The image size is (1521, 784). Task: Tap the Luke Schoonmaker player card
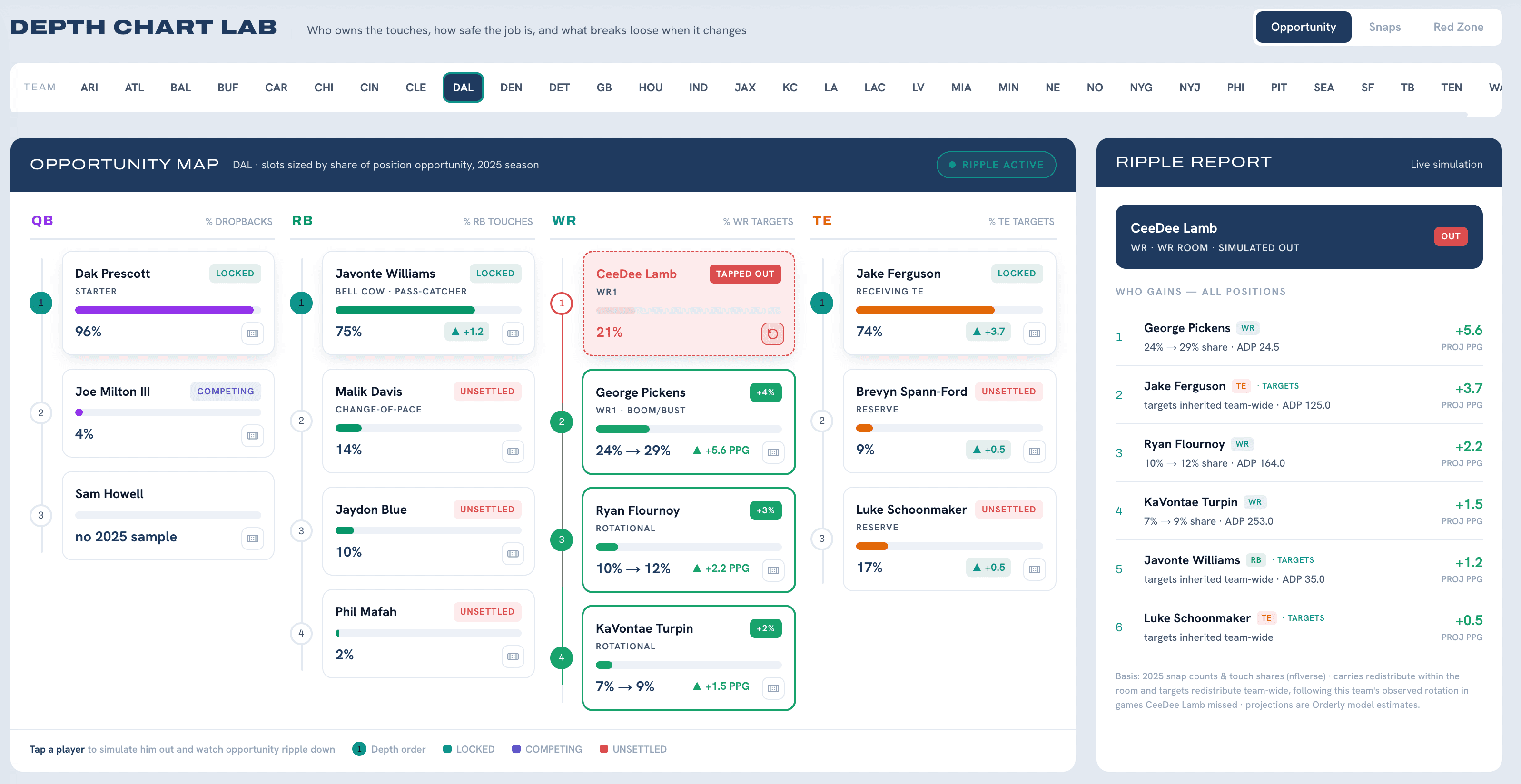click(x=949, y=539)
